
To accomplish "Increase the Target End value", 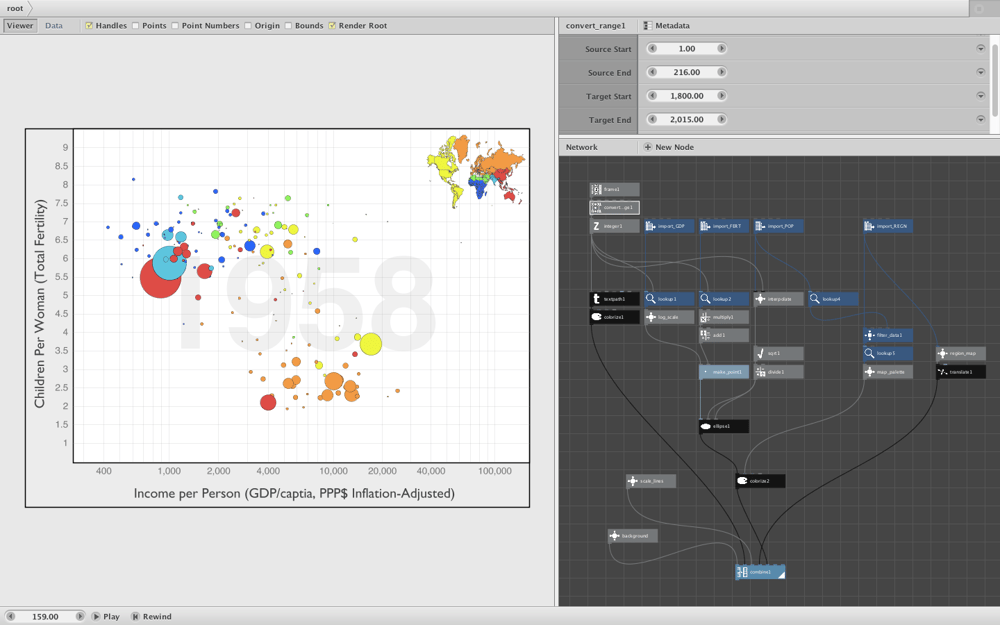I will click(x=721, y=119).
